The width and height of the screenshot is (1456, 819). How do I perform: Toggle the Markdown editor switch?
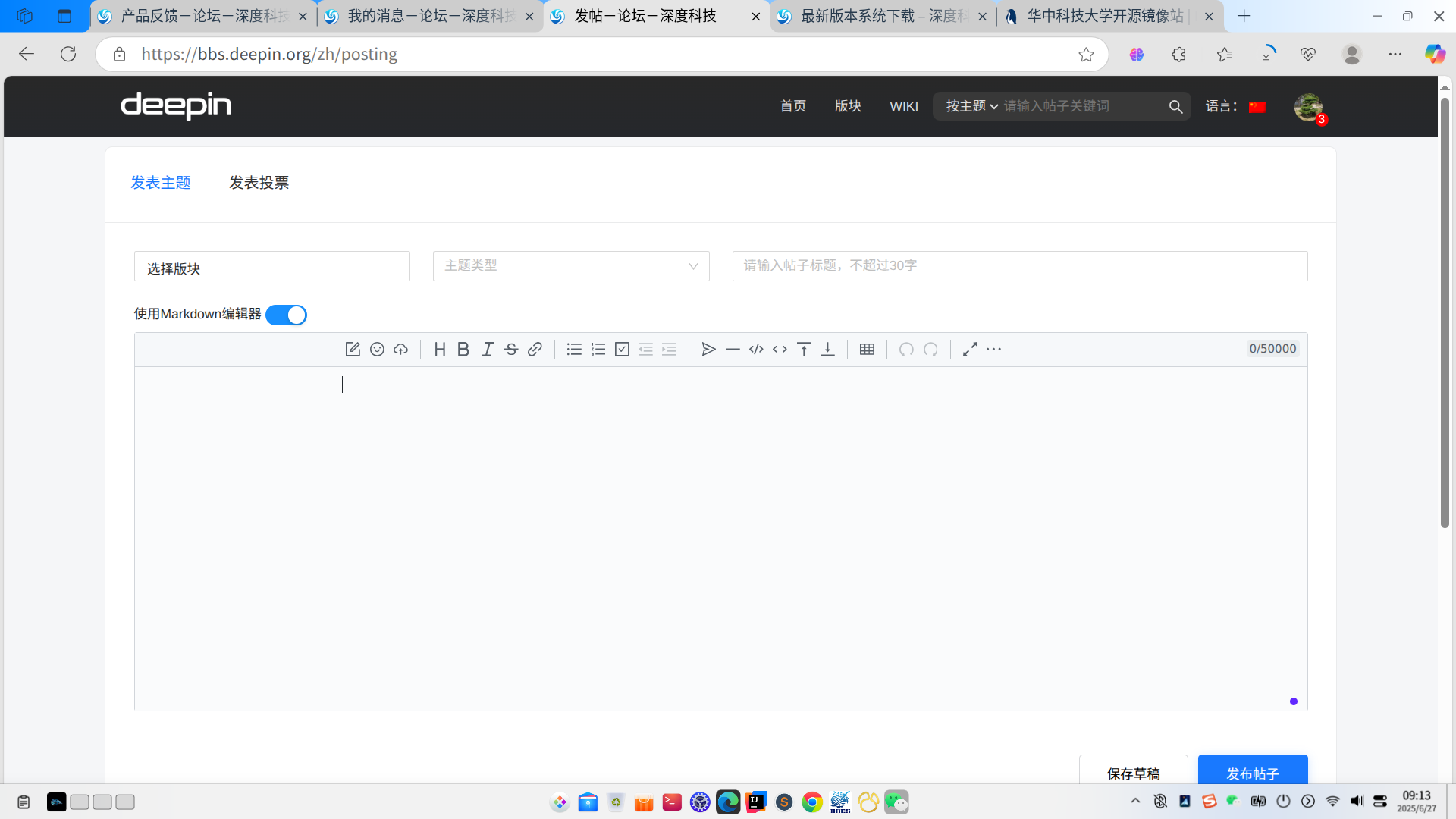click(x=286, y=315)
